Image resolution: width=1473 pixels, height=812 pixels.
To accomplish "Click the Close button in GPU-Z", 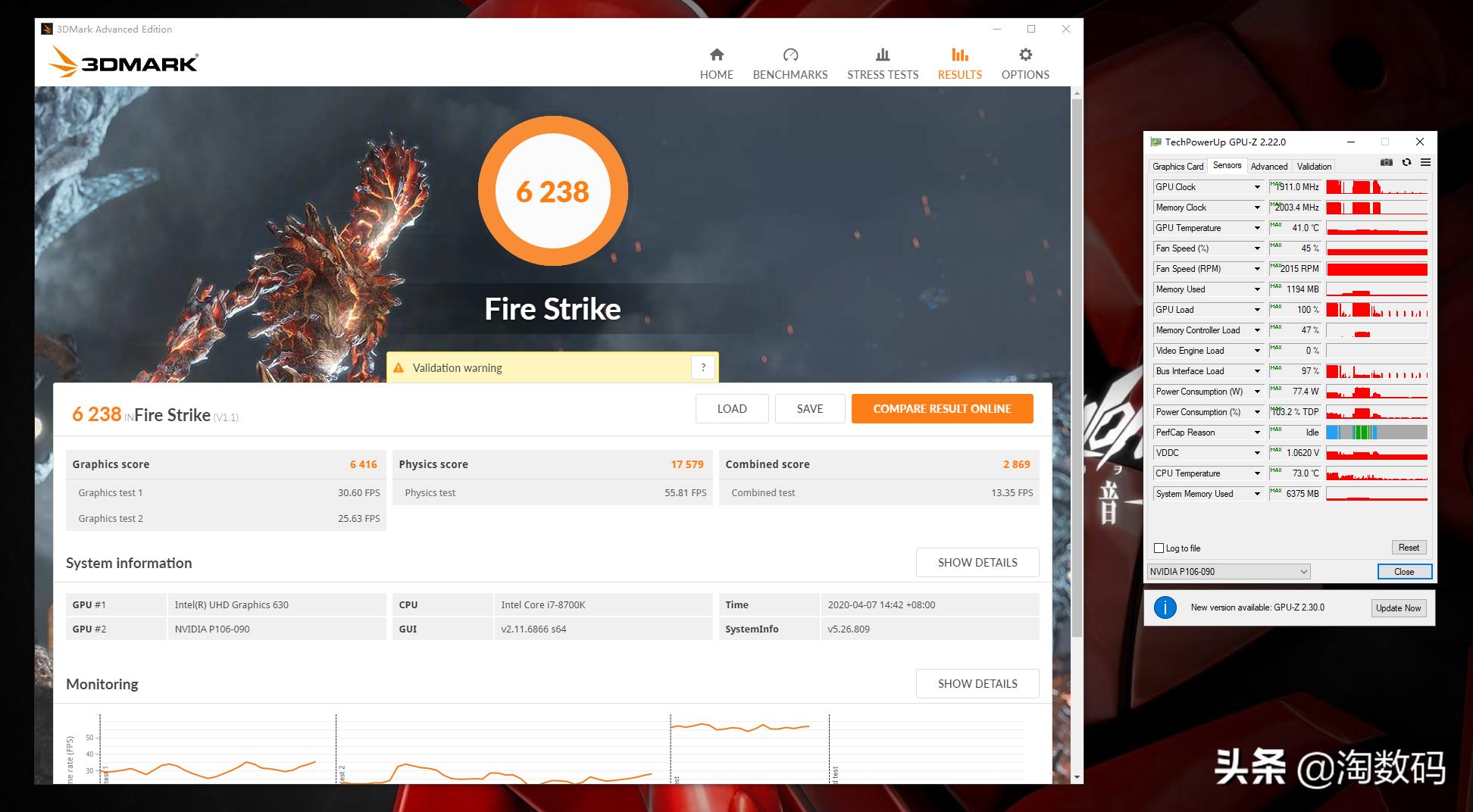I will (x=1404, y=572).
